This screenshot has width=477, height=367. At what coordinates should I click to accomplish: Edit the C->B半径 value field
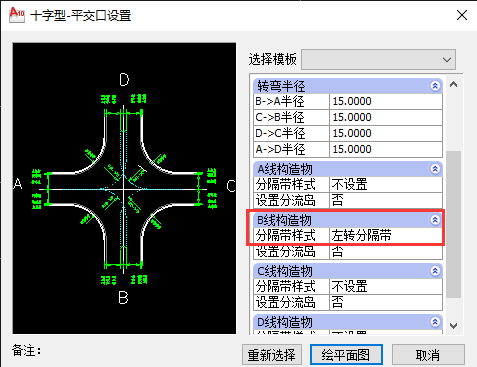point(386,117)
